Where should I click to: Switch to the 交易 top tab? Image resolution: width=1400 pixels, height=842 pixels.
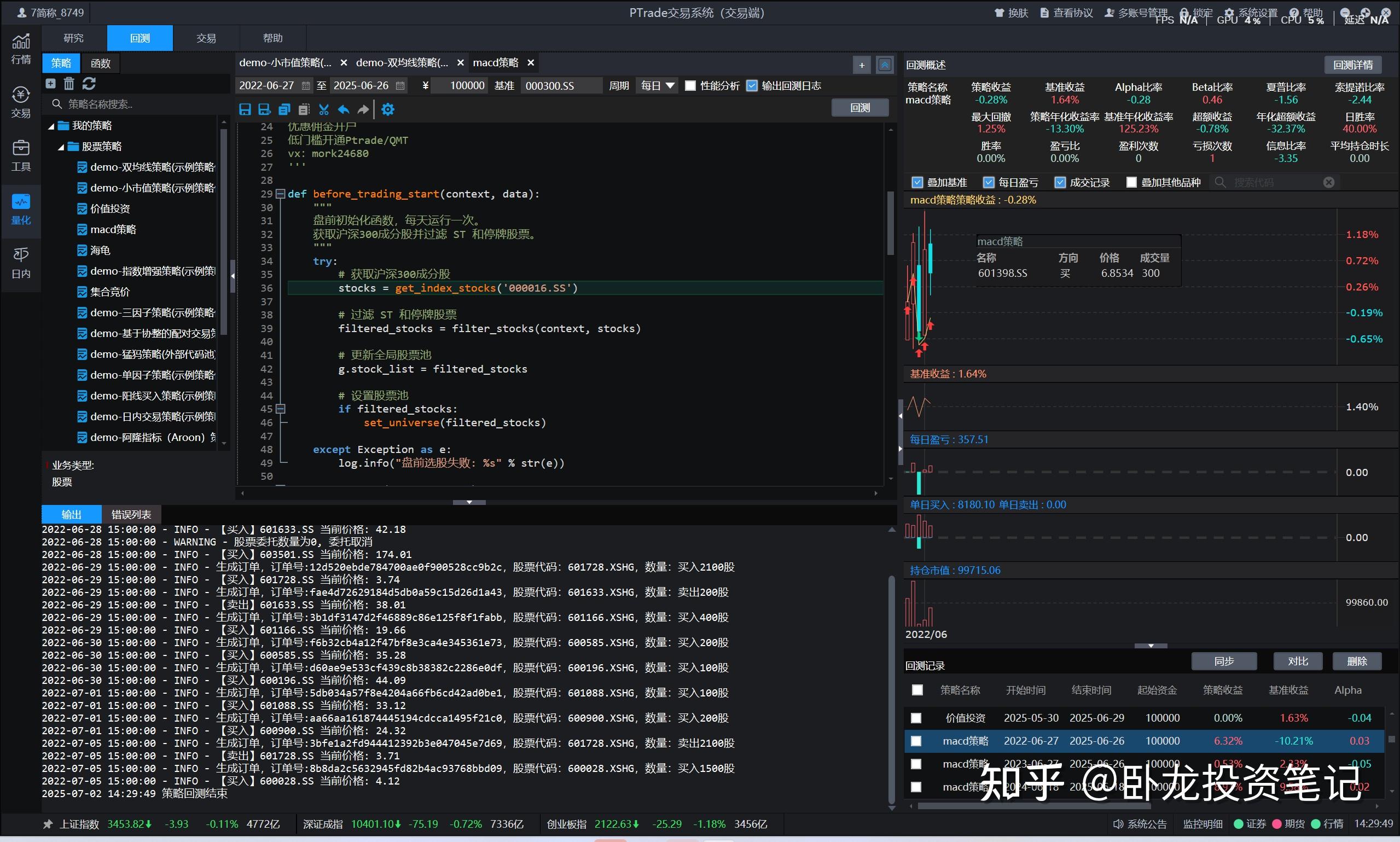[206, 38]
